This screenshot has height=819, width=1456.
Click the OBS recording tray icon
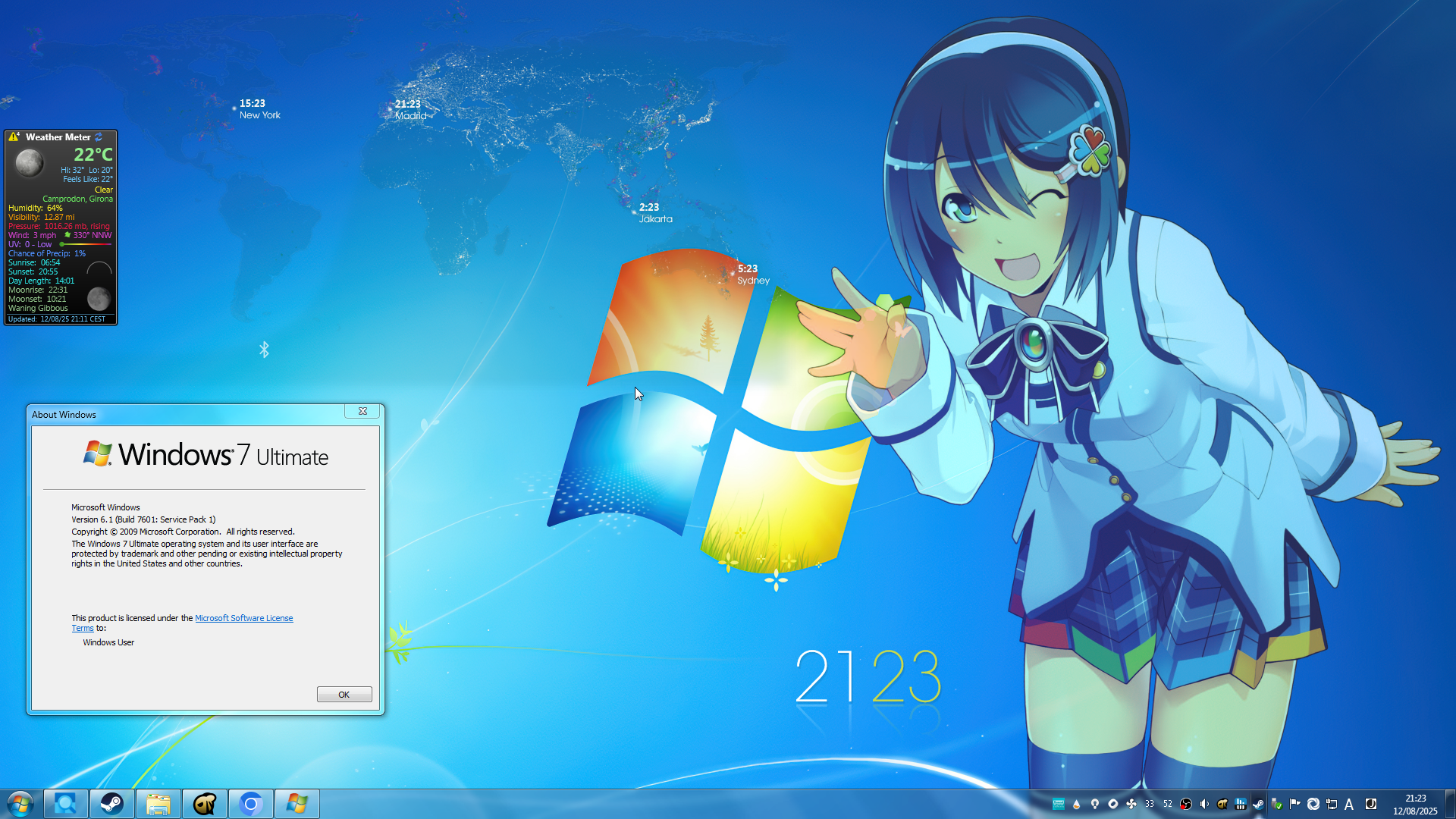point(1186,804)
